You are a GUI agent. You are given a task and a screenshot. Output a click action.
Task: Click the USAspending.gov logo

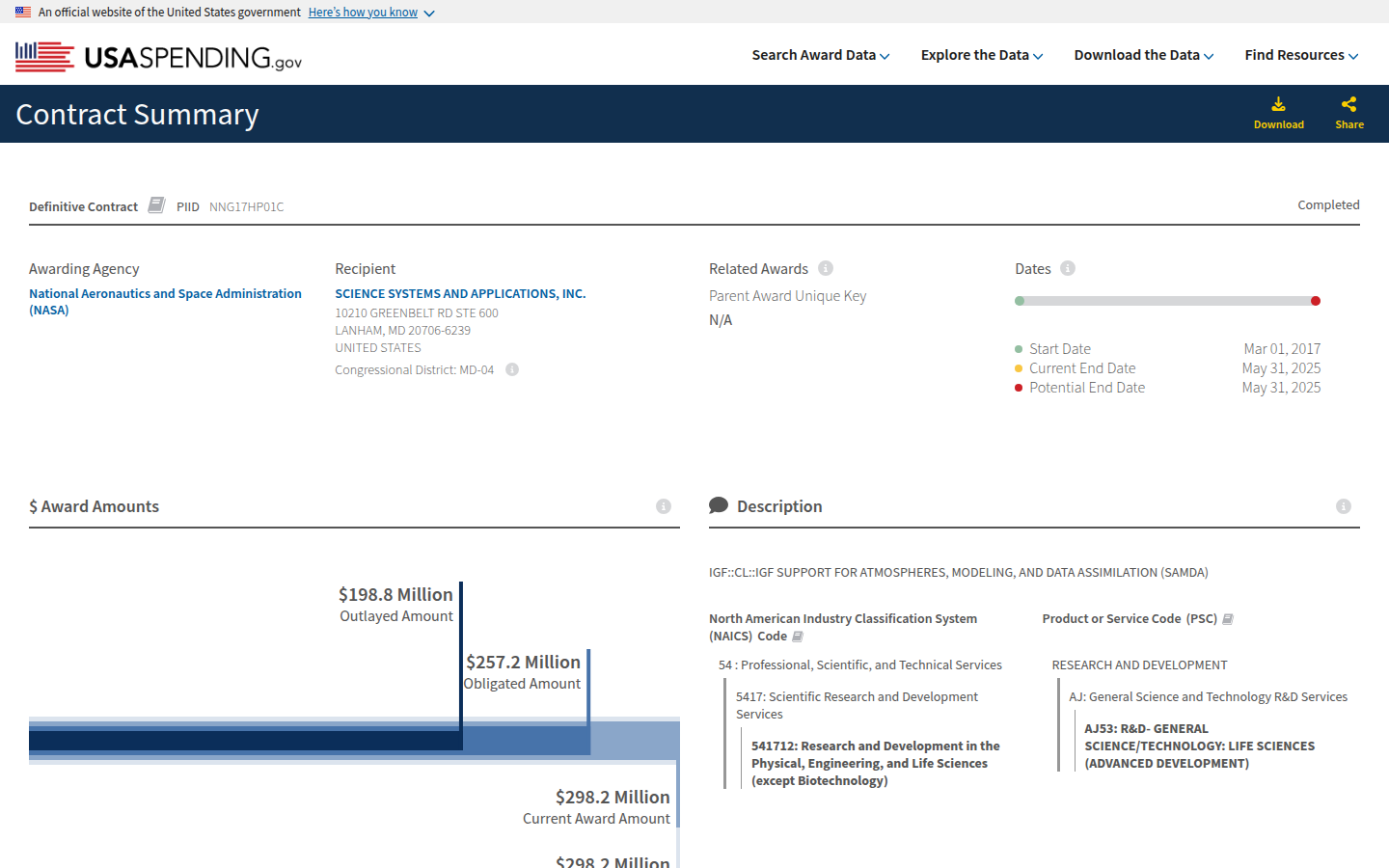158,57
